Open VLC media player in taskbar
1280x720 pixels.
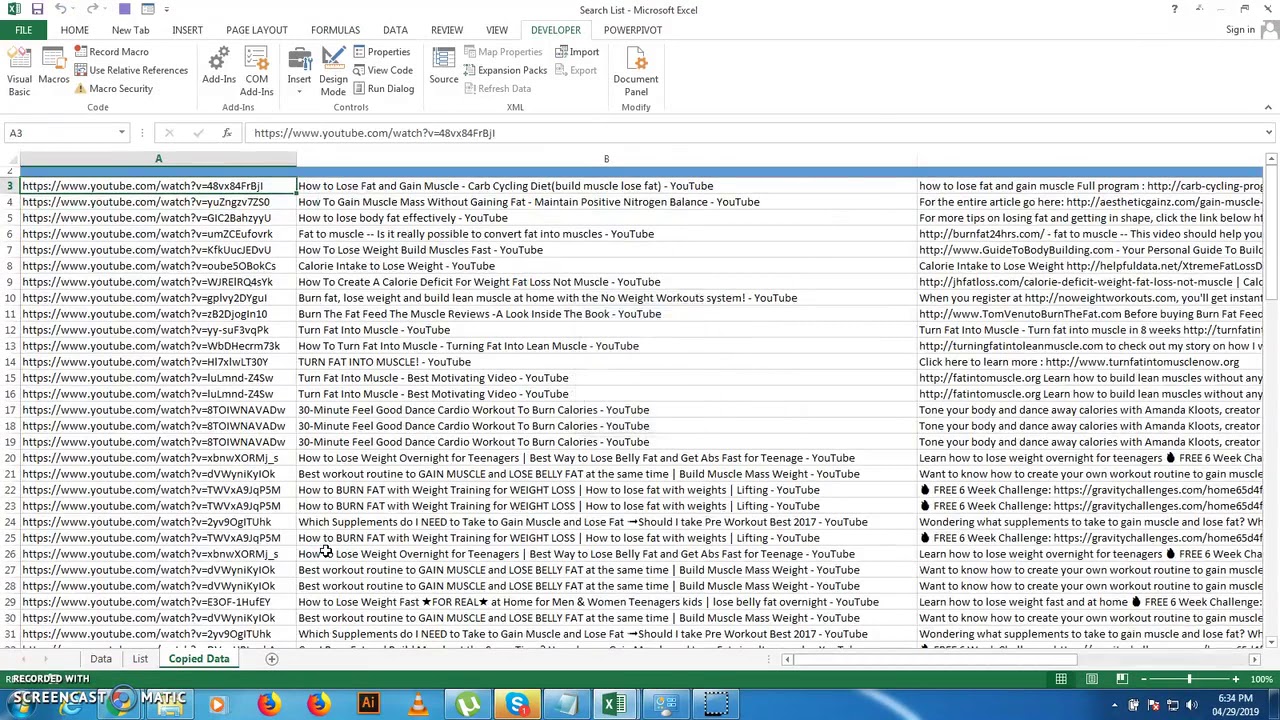tap(418, 704)
